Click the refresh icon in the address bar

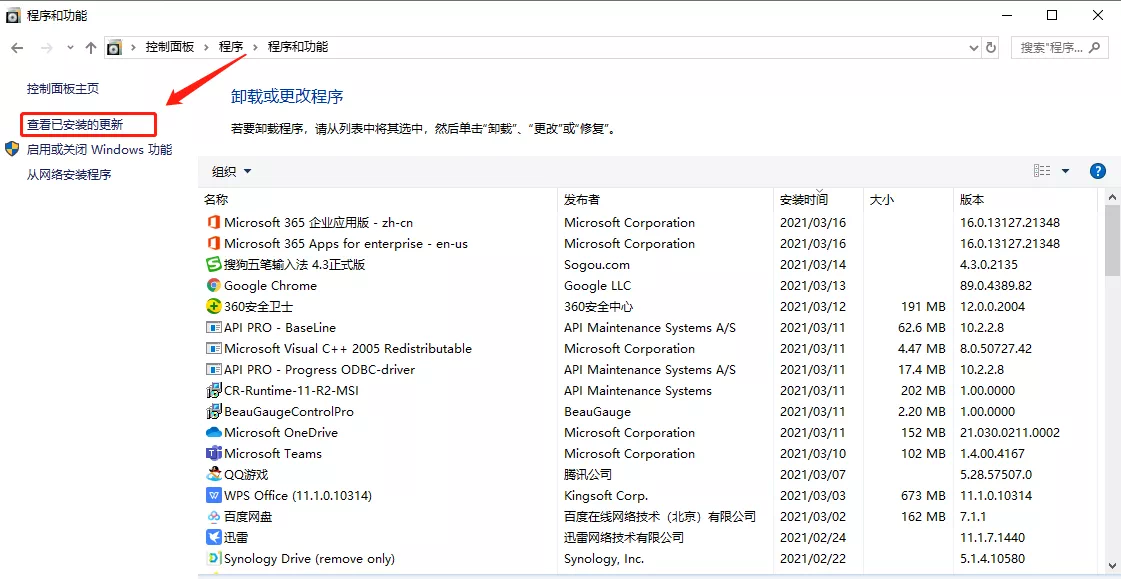[x=990, y=47]
